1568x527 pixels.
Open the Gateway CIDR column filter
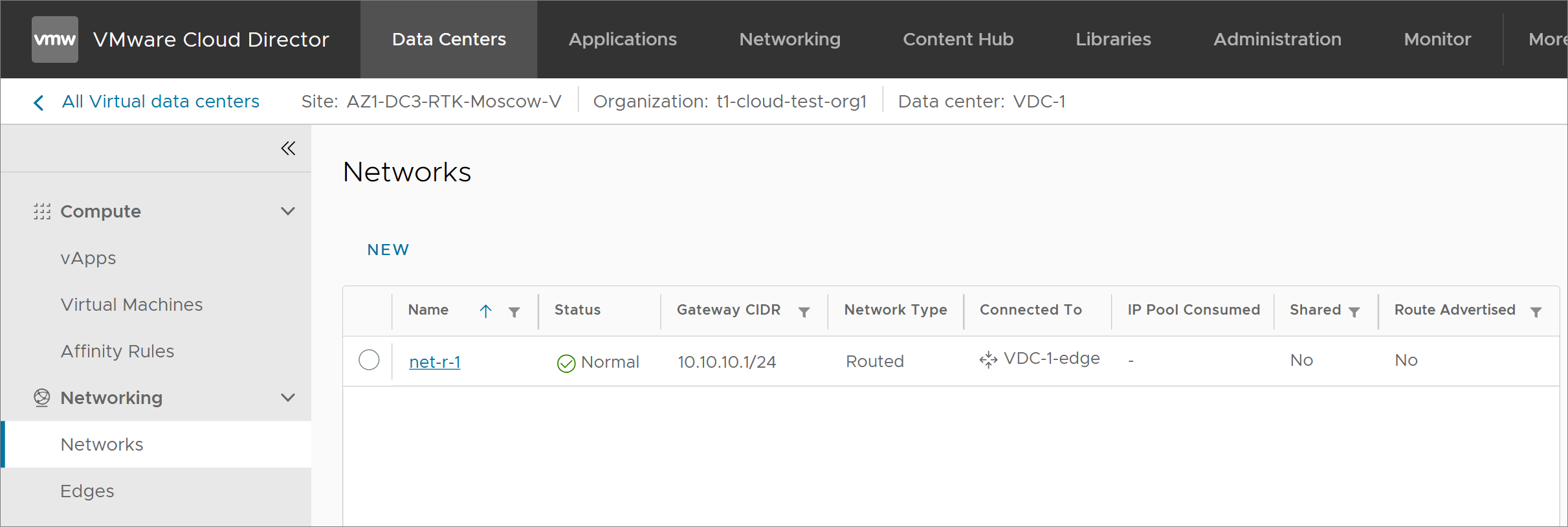(804, 312)
